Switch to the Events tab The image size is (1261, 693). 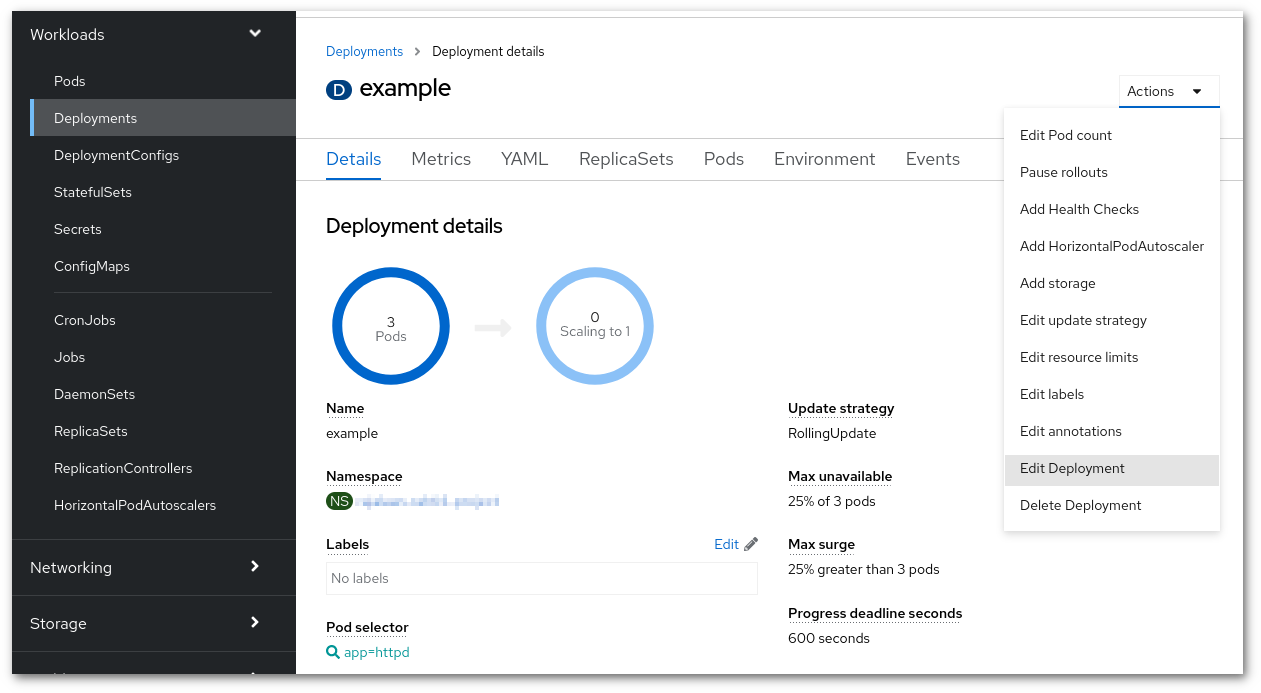pos(933,159)
